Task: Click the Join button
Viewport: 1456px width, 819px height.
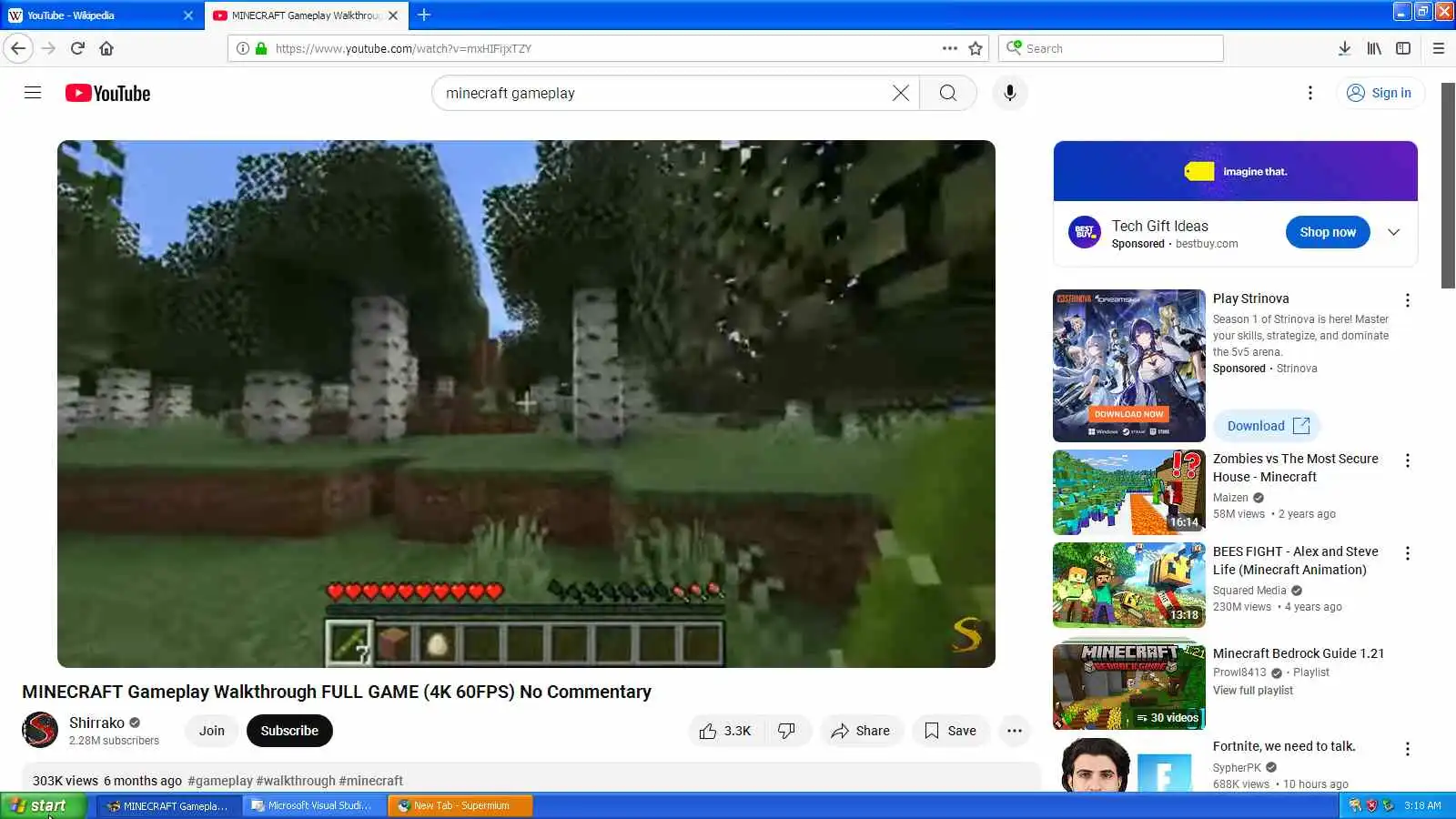Action: click(x=212, y=731)
